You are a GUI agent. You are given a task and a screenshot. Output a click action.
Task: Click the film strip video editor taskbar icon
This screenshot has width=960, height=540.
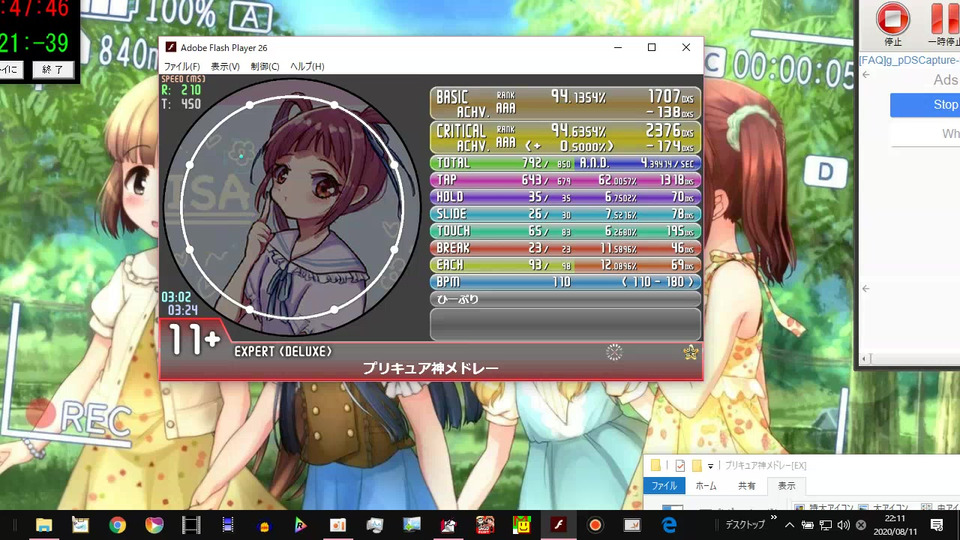click(x=191, y=525)
